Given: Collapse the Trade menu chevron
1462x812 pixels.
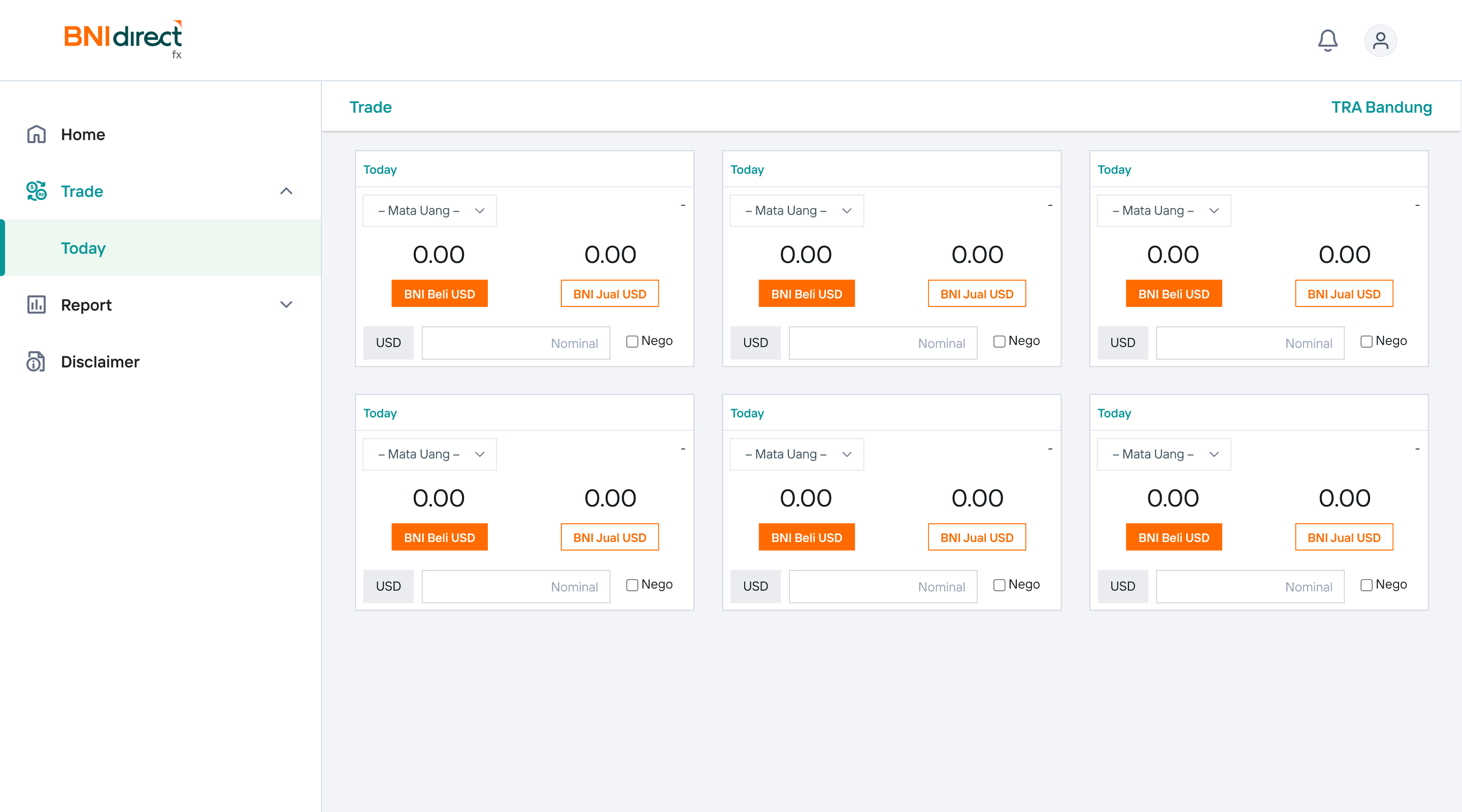Looking at the screenshot, I should coord(286,191).
